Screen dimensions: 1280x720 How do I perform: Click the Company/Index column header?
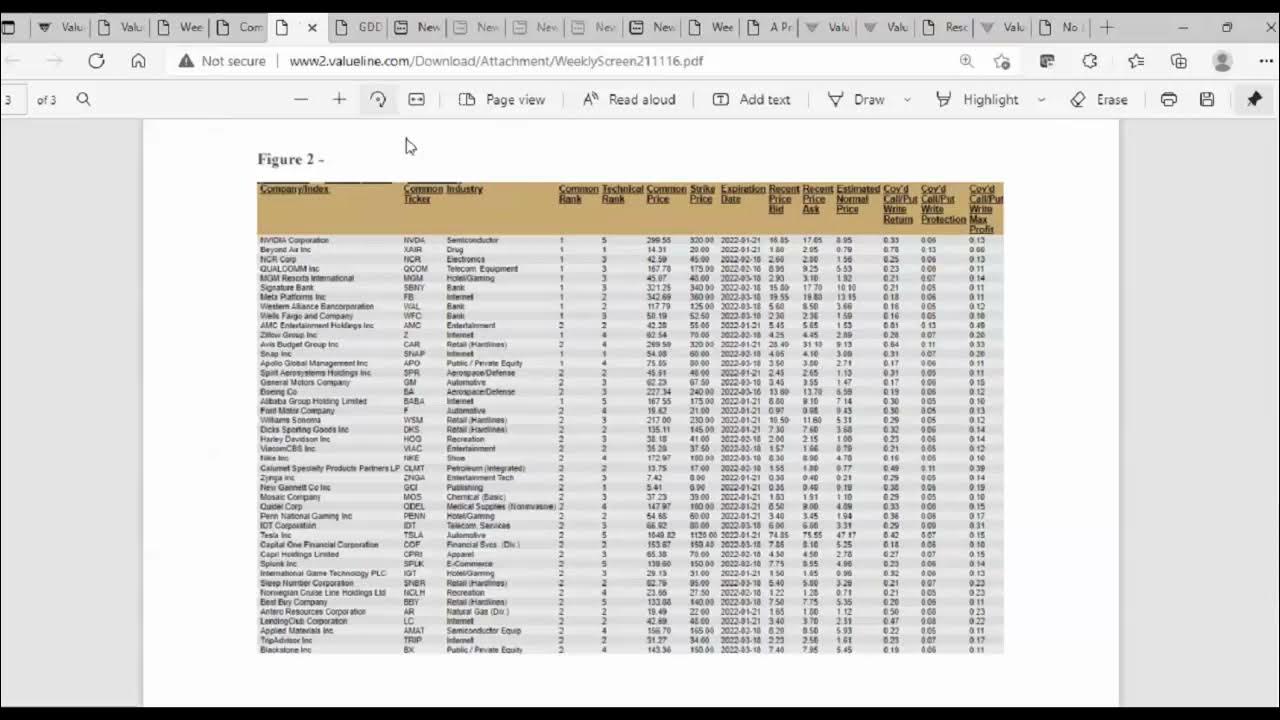tap(294, 189)
